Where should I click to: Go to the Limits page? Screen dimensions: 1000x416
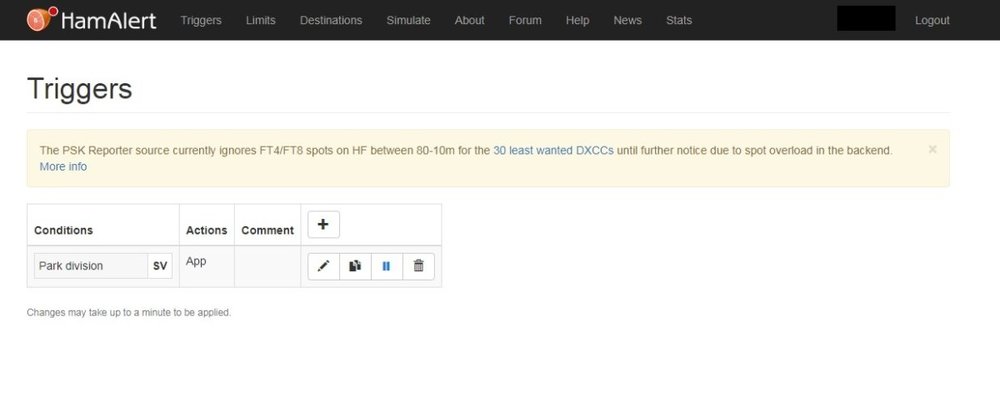coord(261,20)
